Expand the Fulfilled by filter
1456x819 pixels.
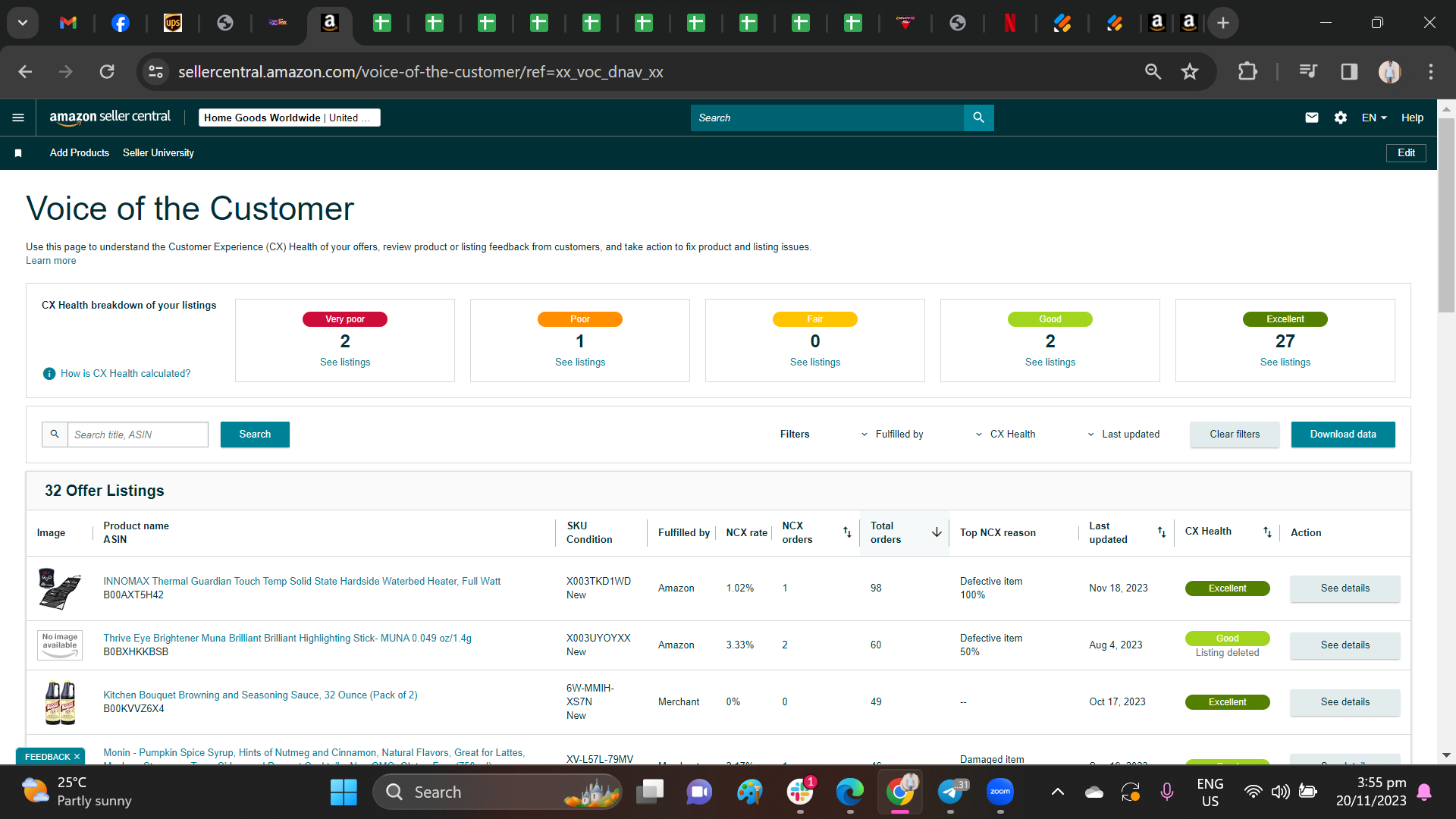coord(892,435)
